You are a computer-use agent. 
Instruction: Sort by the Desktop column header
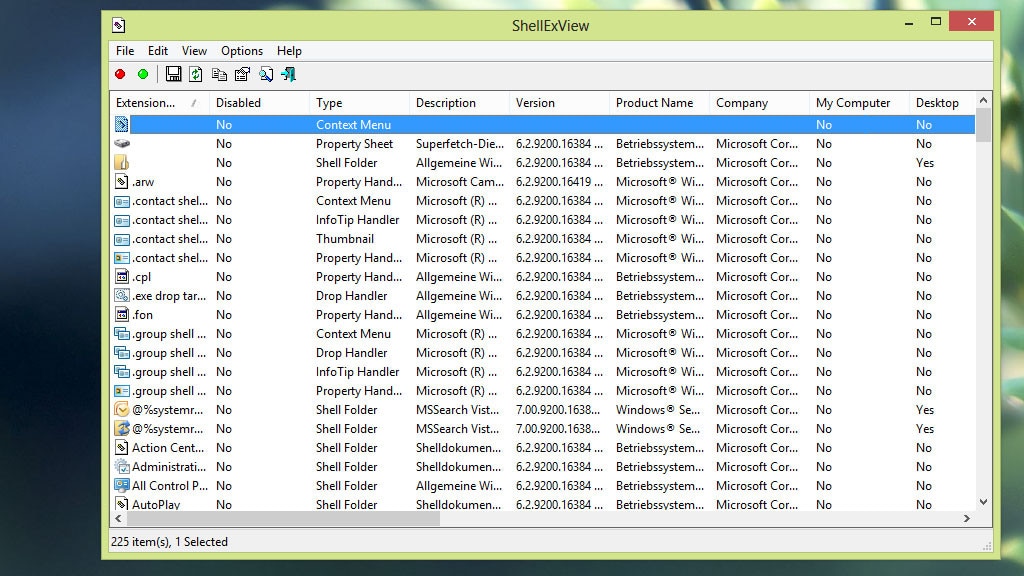click(x=942, y=103)
